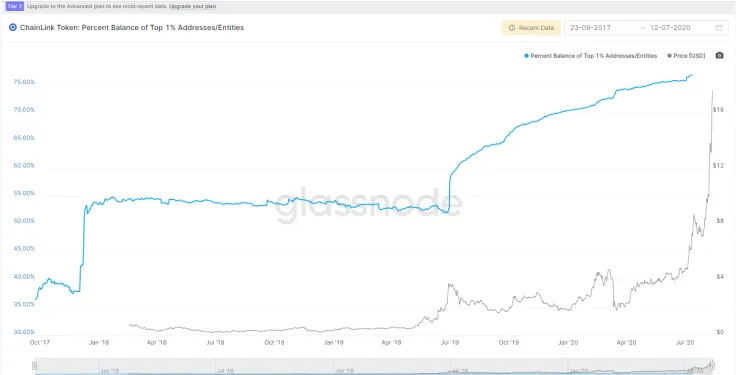Click the ChainLink token icon beside title
The height and width of the screenshot is (375, 736).
[13, 28]
